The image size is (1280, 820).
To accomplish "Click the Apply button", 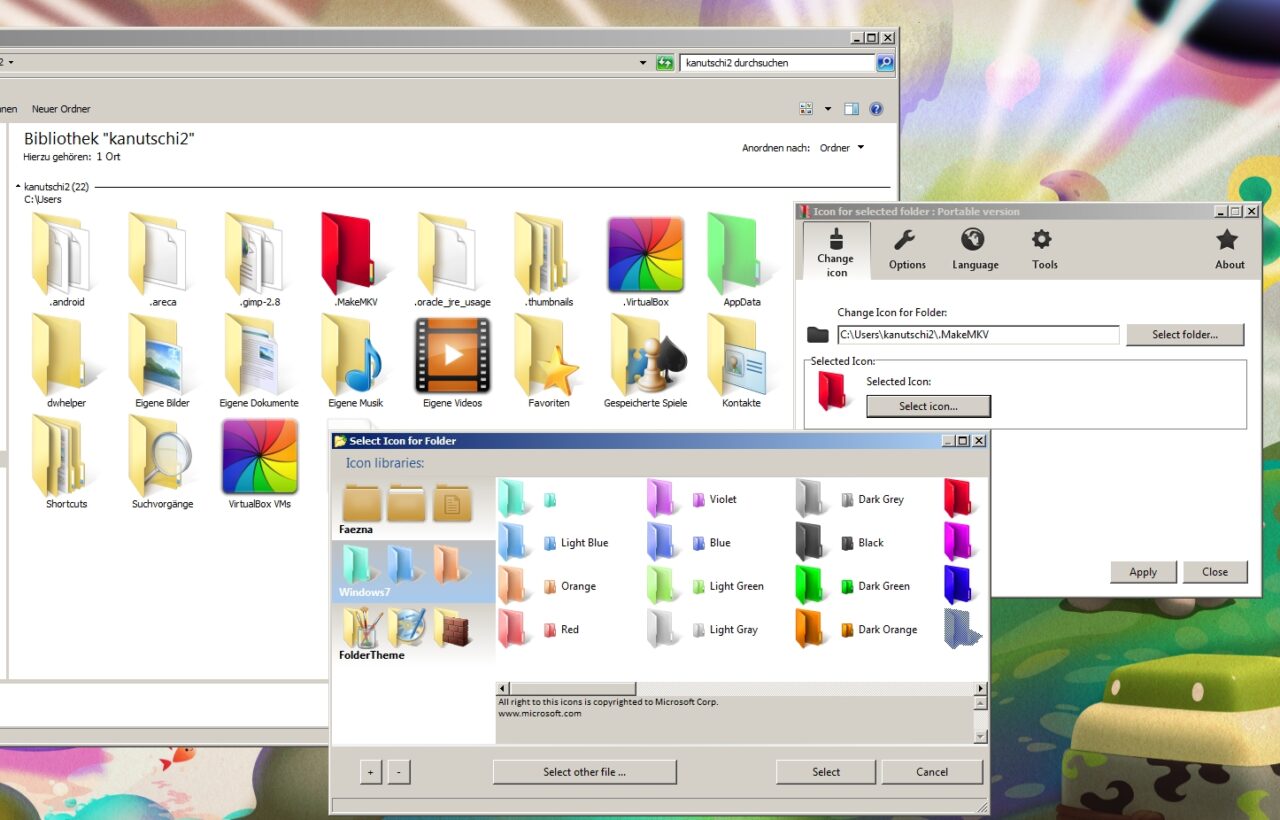I will pyautogui.click(x=1143, y=572).
